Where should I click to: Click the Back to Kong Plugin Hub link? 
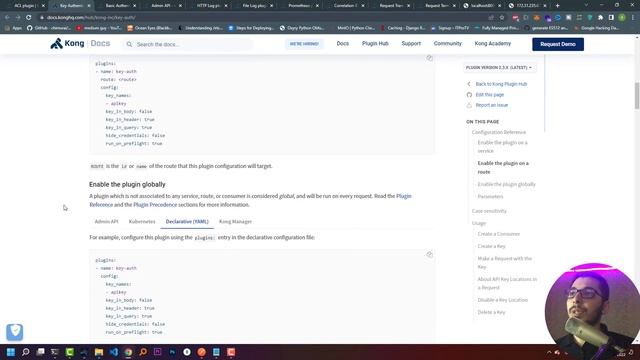501,84
